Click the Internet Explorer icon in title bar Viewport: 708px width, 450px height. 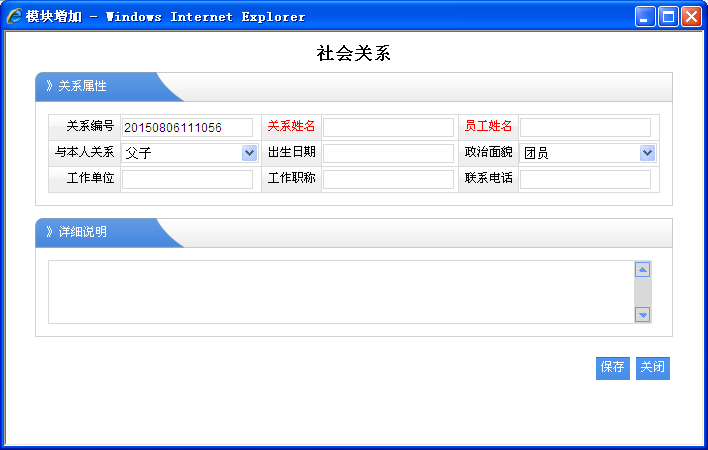click(x=14, y=16)
